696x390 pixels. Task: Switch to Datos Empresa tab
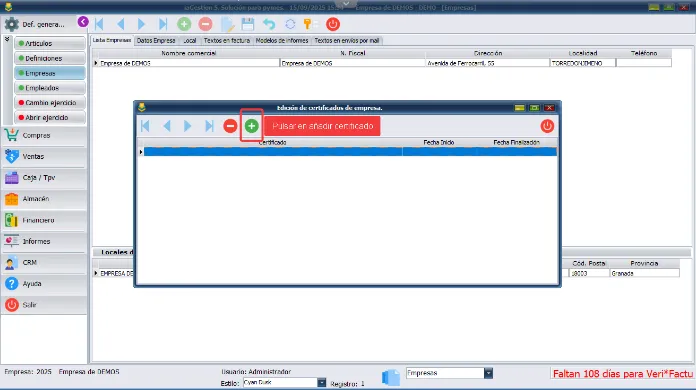tap(156, 40)
